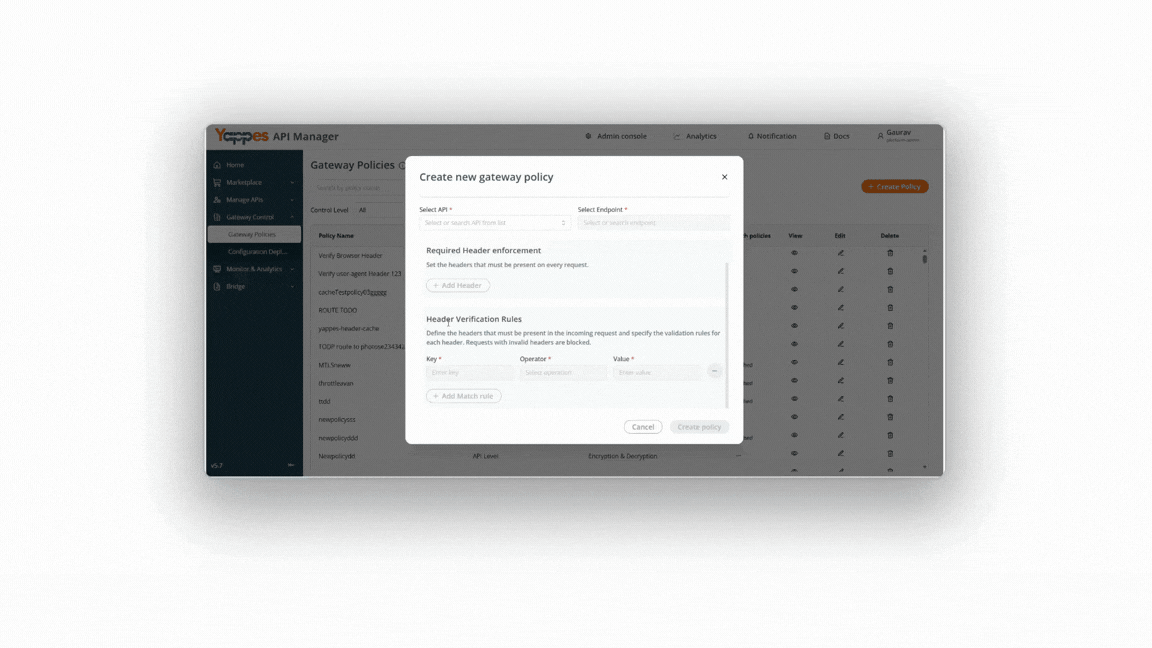Click the Add Match rule button
Viewport: 1152px width, 648px height.
click(464, 396)
